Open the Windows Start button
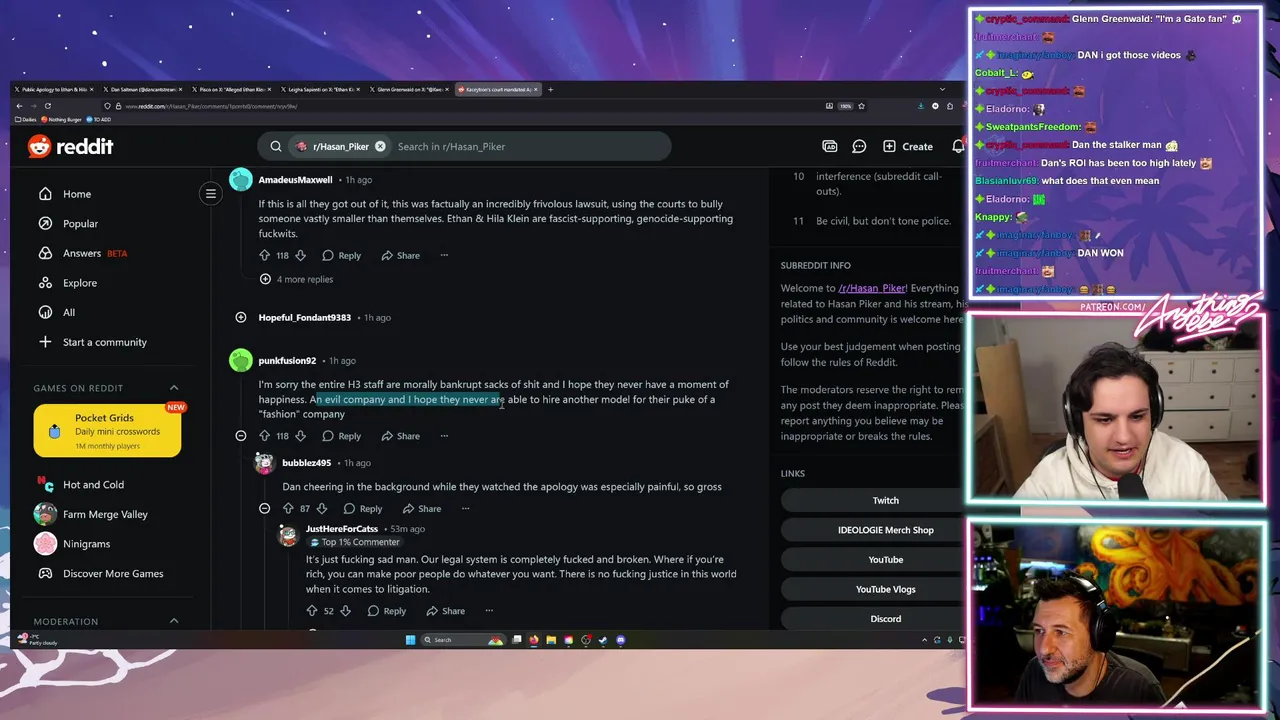Viewport: 1280px width, 720px height. 410,640
